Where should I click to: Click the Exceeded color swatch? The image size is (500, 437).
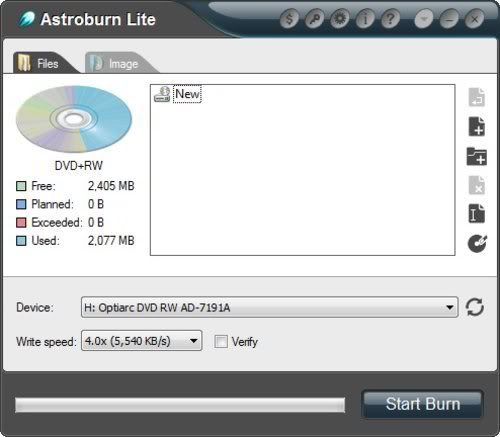21,222
